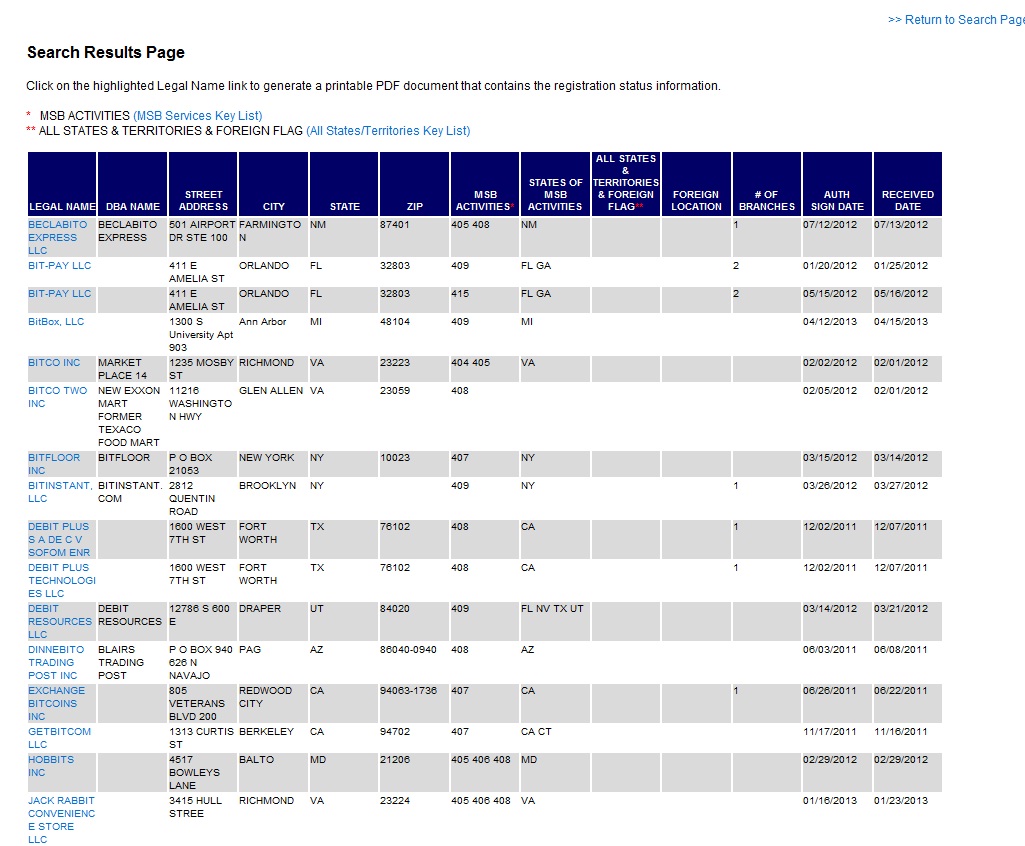The width and height of the screenshot is (1025, 846).
Task: Click the DEBIT RESOURCES LLC link
Action: click(x=60, y=621)
